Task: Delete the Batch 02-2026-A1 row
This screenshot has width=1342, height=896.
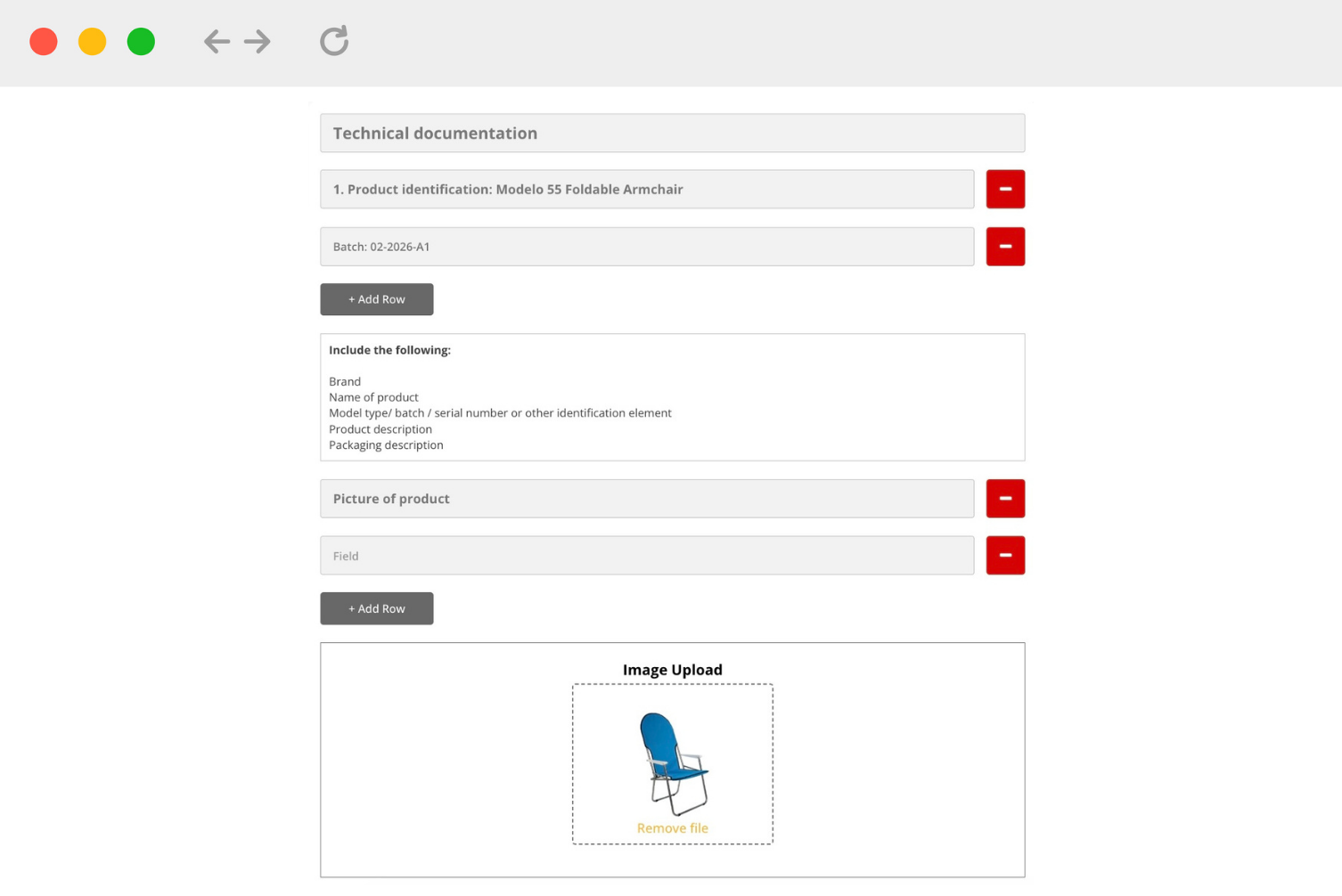Action: pyautogui.click(x=1005, y=247)
